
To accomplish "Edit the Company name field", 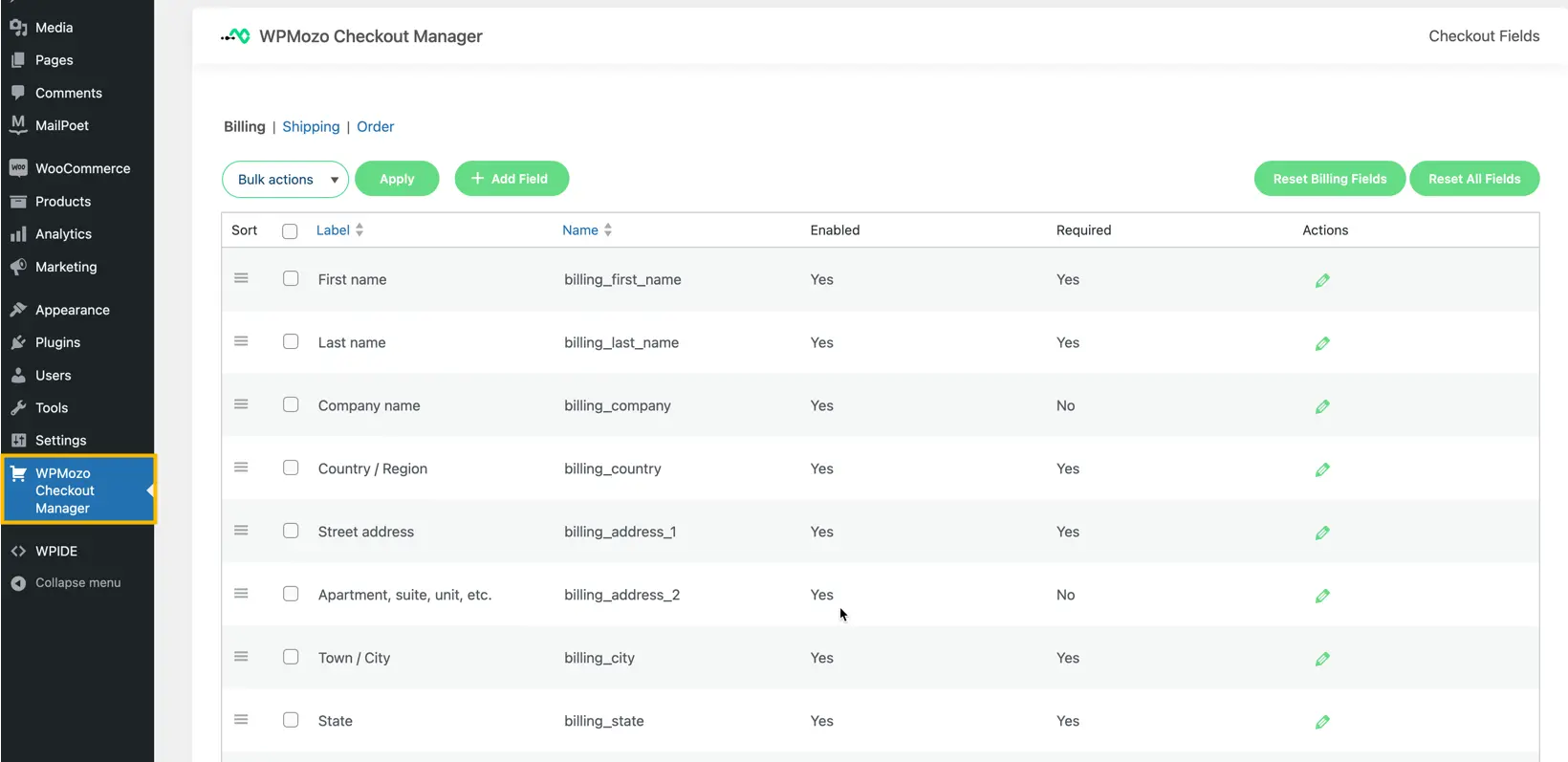I will pyautogui.click(x=1322, y=406).
